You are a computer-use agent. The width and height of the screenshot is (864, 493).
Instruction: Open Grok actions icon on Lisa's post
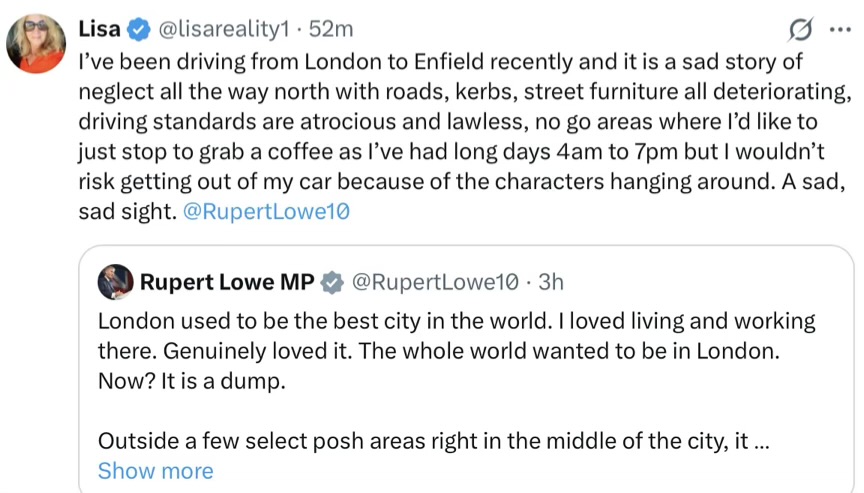point(800,29)
